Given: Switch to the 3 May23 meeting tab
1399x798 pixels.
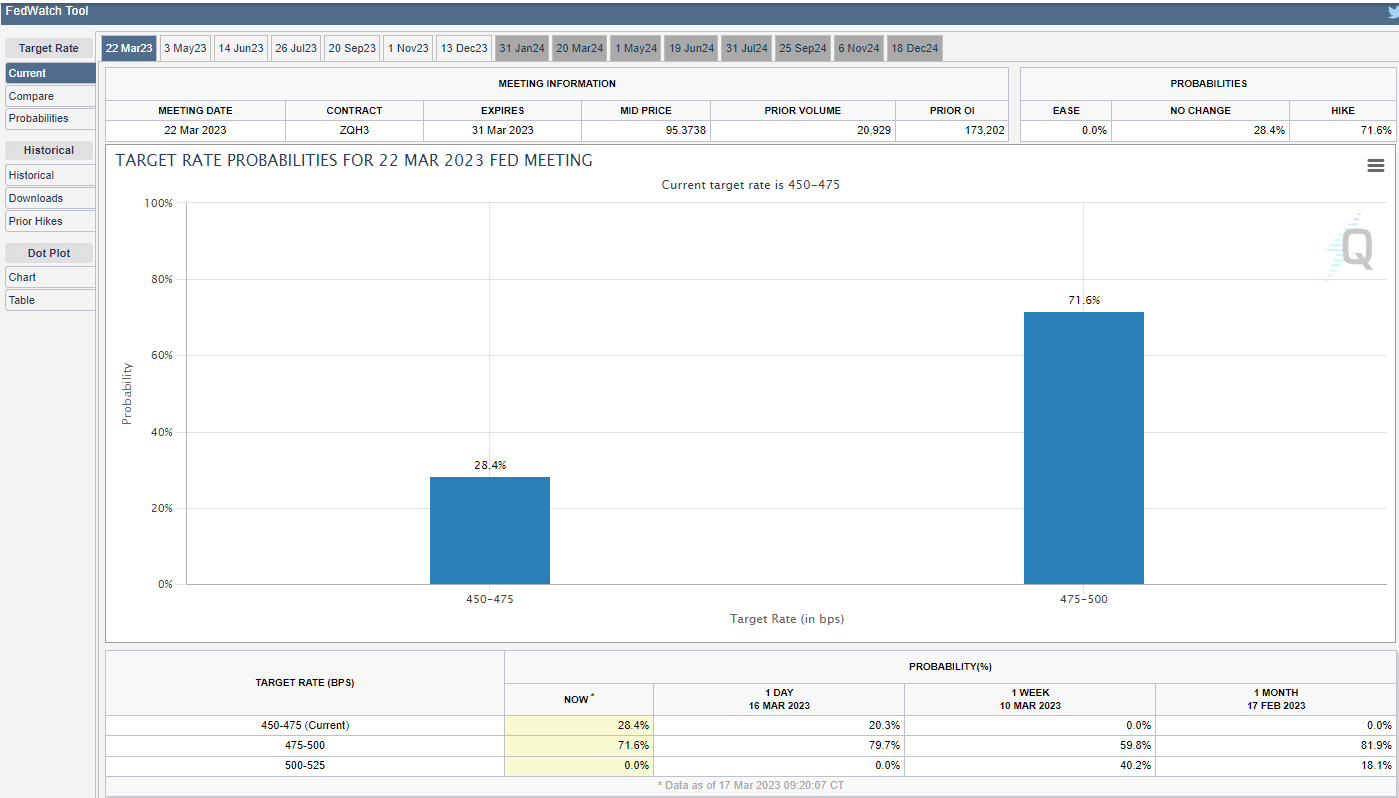Looking at the screenshot, I should pos(184,47).
